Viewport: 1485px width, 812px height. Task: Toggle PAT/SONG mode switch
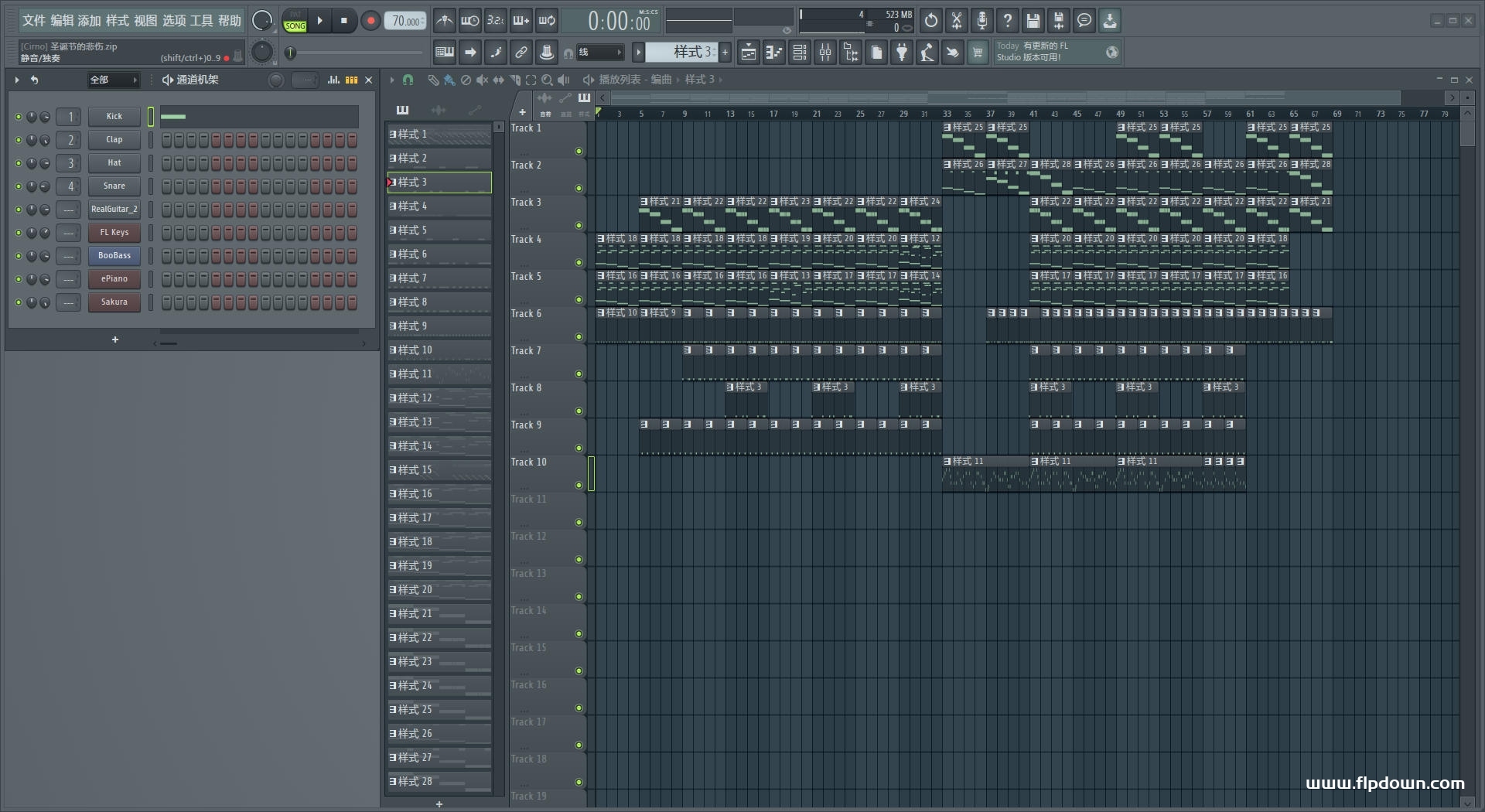click(295, 21)
